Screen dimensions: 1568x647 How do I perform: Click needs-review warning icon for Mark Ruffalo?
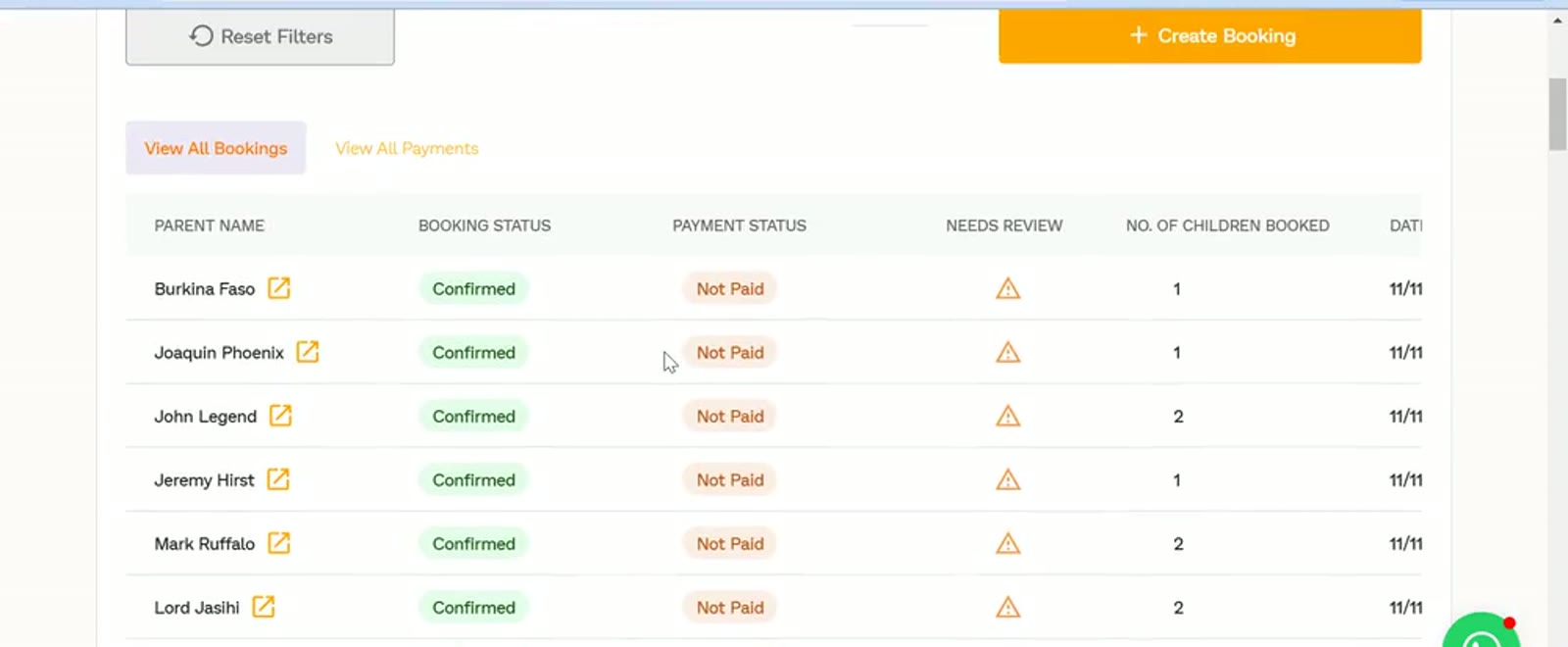(x=1008, y=543)
